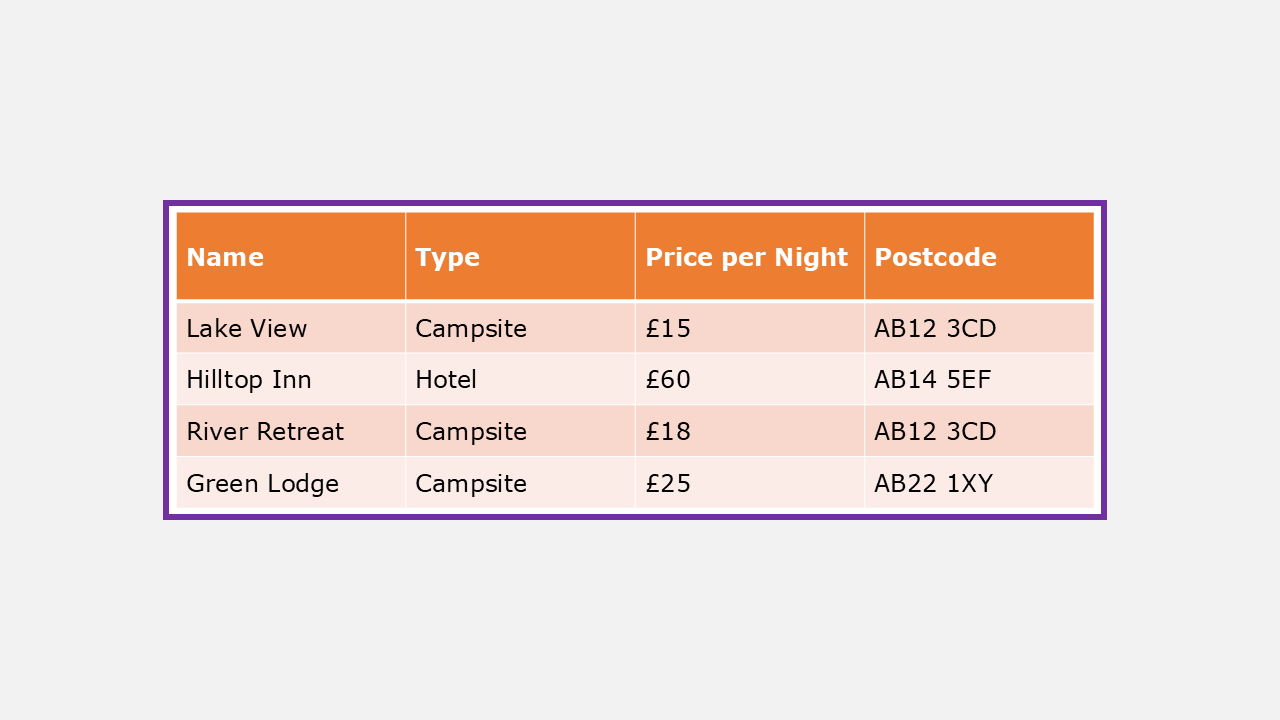Click Campsite cell in Lake View row
Screen dimensions: 1280x720
tap(520, 328)
